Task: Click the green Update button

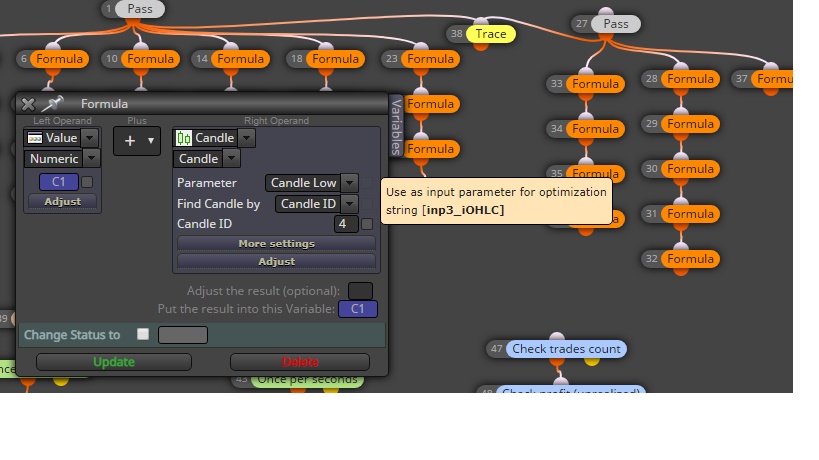Action: coord(114,362)
